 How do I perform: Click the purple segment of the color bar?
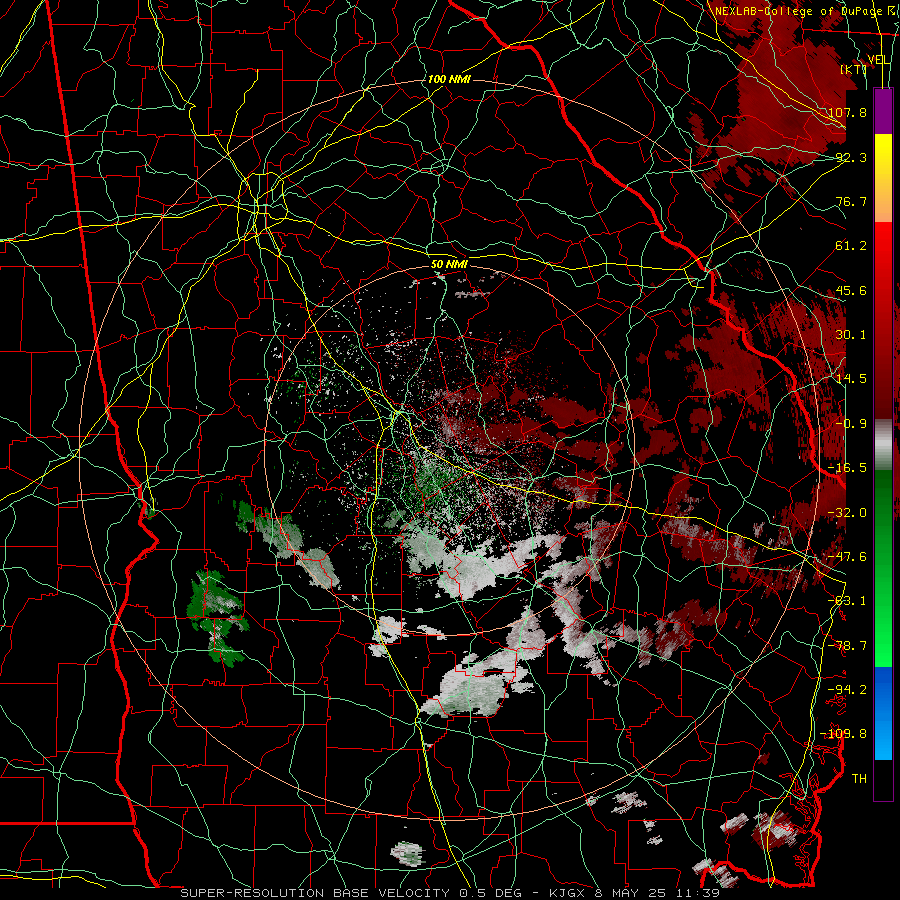883,111
